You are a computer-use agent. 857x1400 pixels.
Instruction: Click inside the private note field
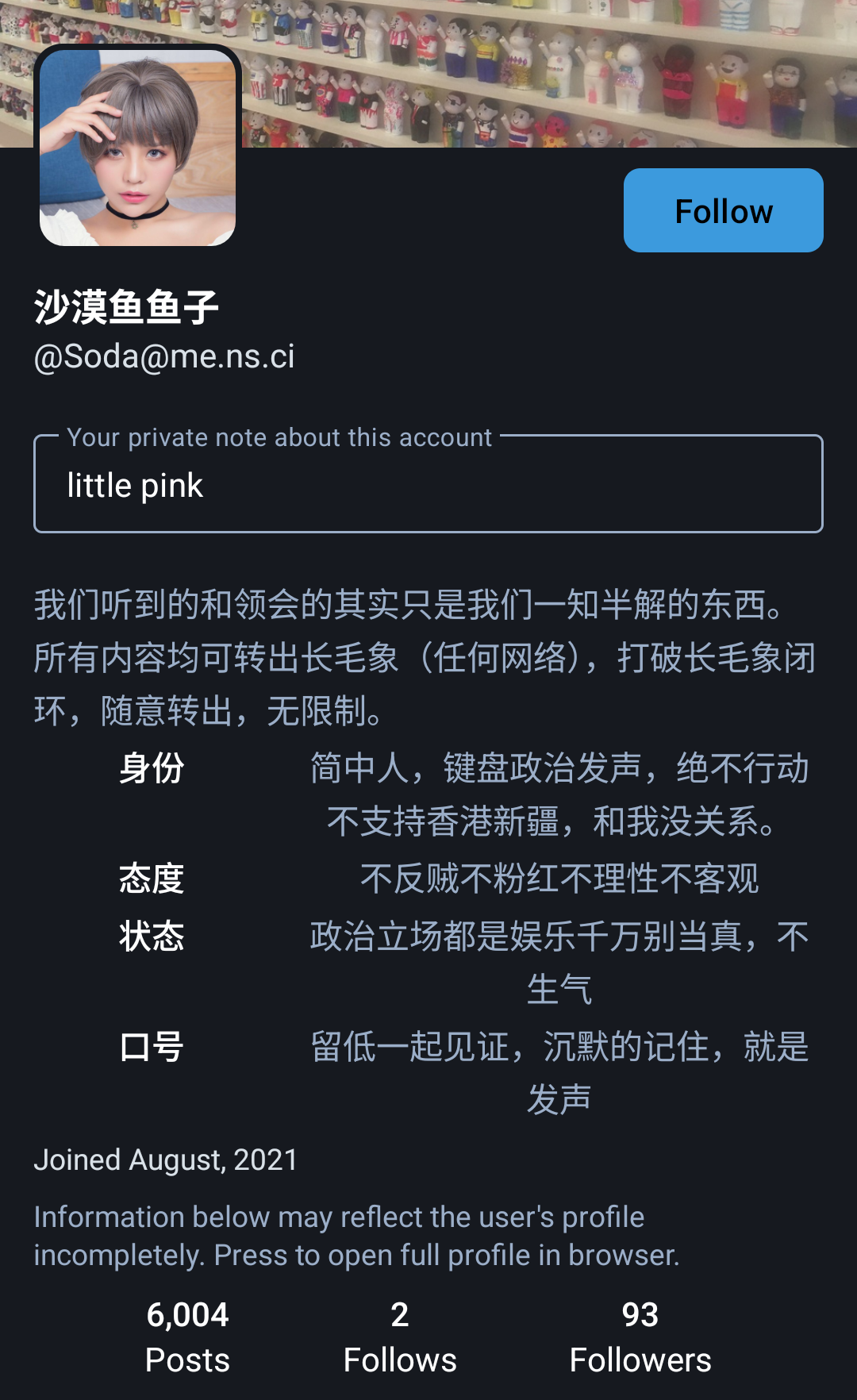(x=428, y=486)
